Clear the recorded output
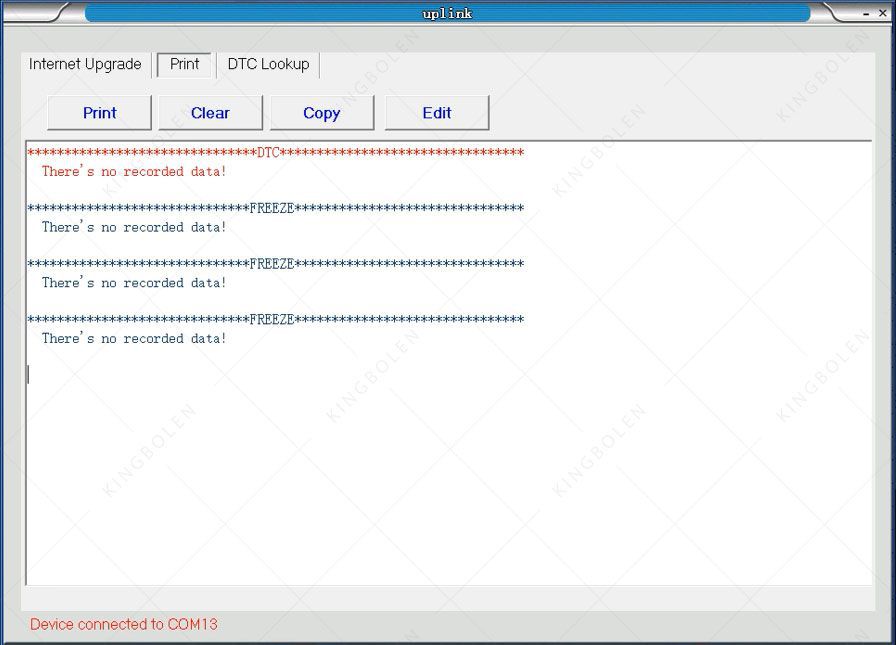The height and width of the screenshot is (645, 896). pyautogui.click(x=210, y=113)
